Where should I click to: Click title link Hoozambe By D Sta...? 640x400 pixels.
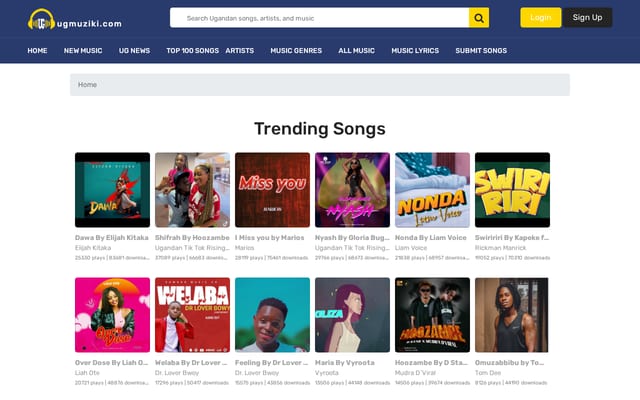coord(431,362)
